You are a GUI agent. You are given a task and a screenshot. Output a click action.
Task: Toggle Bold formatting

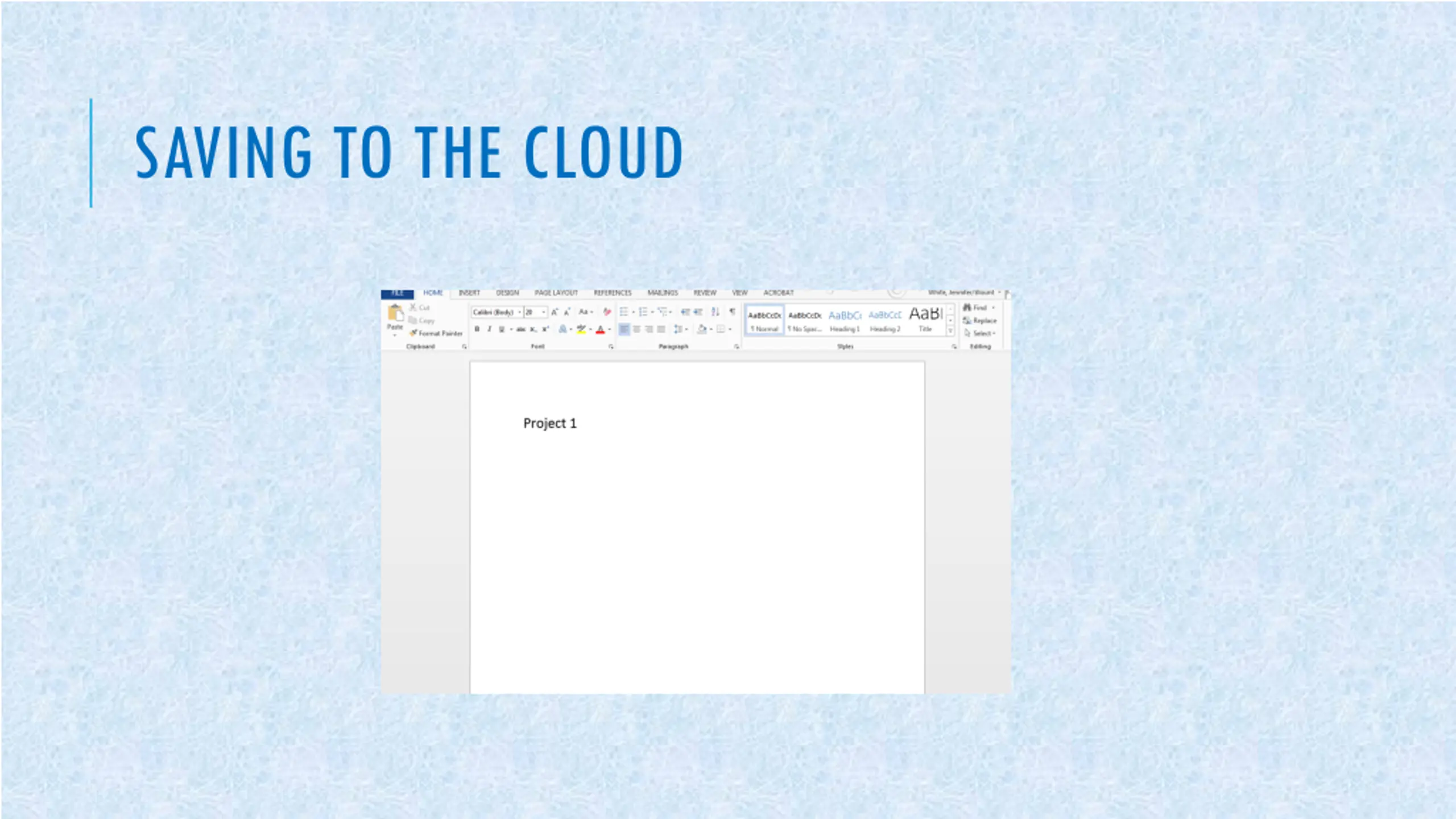[477, 329]
